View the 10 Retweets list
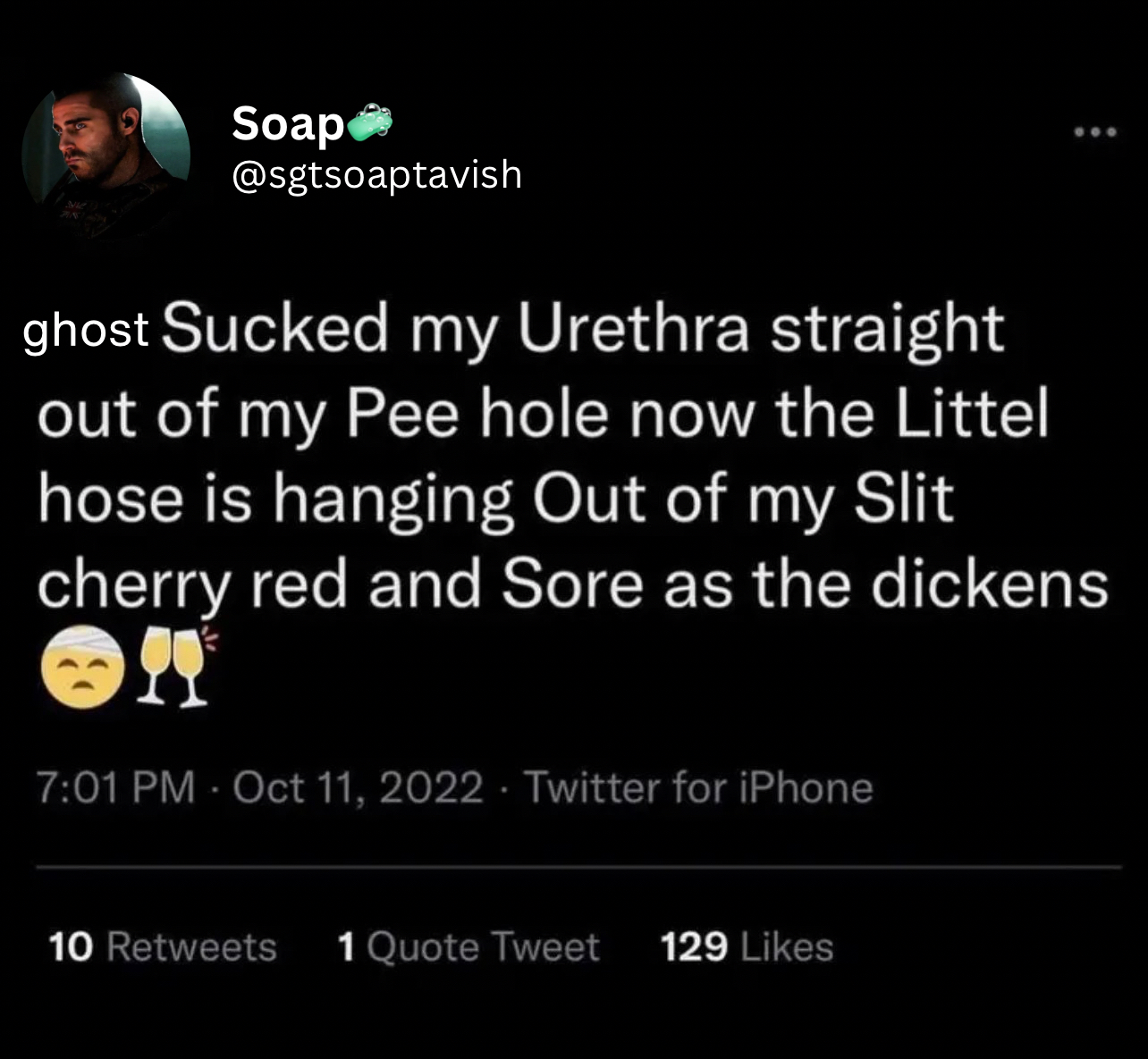The width and height of the screenshot is (1148, 1059). pyautogui.click(x=163, y=947)
